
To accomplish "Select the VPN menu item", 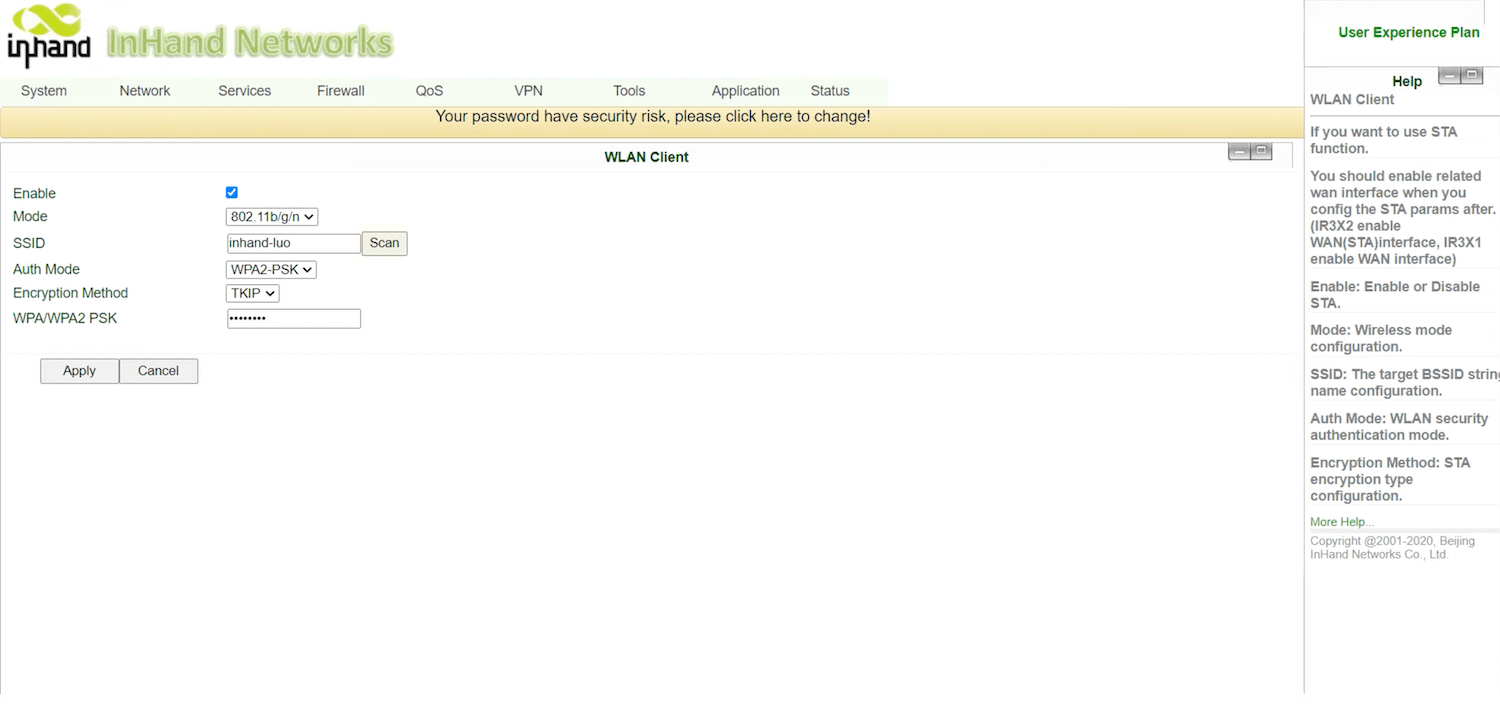I will (x=528, y=91).
